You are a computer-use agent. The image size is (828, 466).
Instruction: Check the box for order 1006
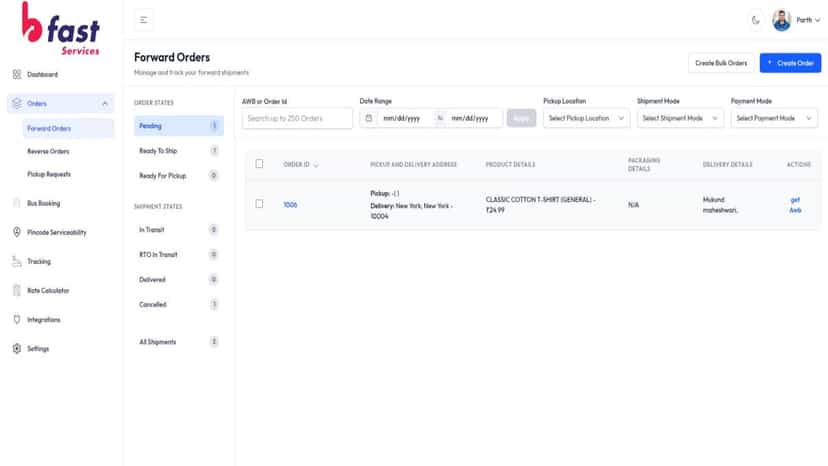pos(259,203)
